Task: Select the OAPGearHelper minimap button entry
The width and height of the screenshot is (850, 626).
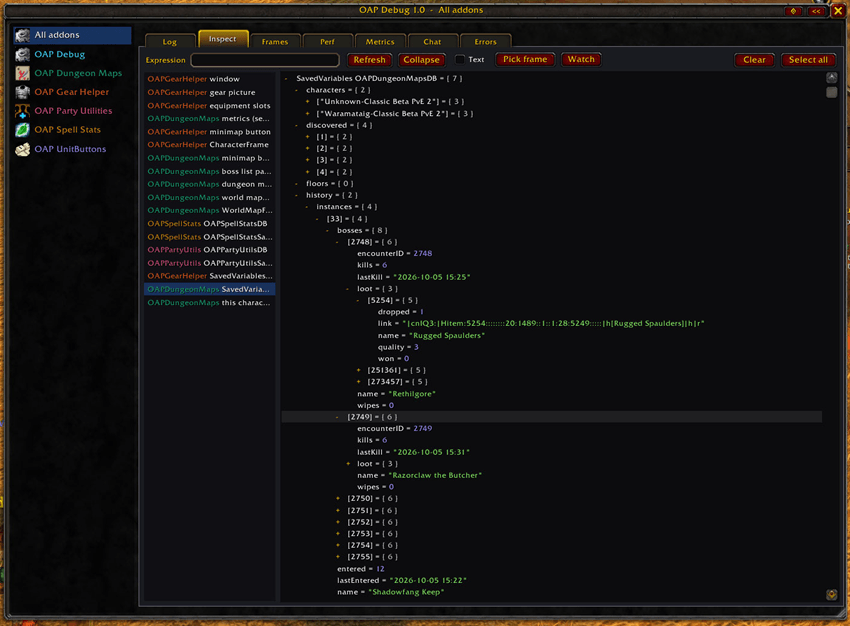Action: [210, 132]
